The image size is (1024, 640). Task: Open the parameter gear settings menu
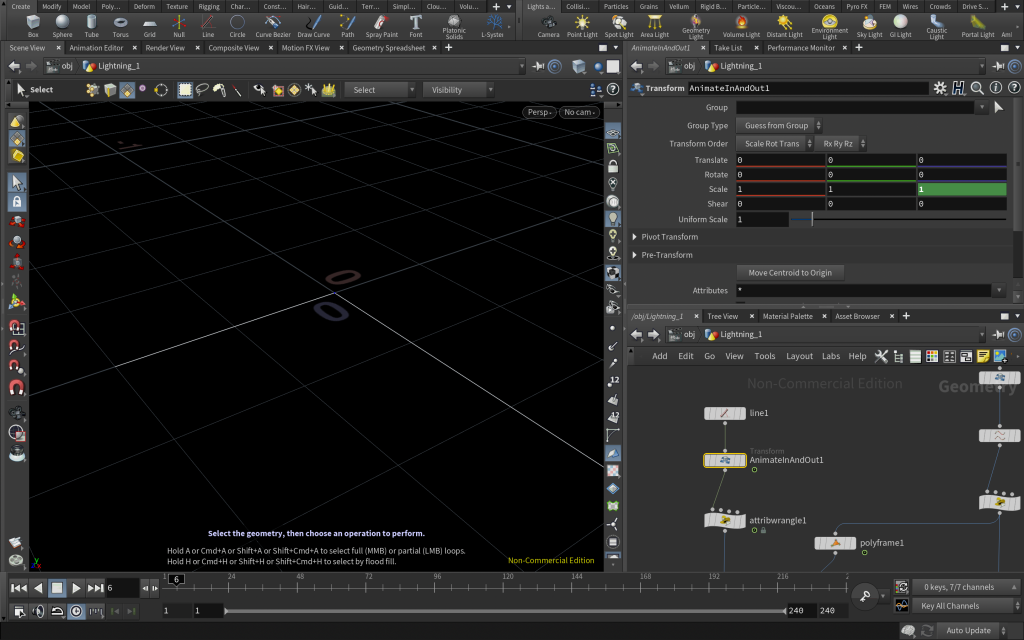(940, 88)
